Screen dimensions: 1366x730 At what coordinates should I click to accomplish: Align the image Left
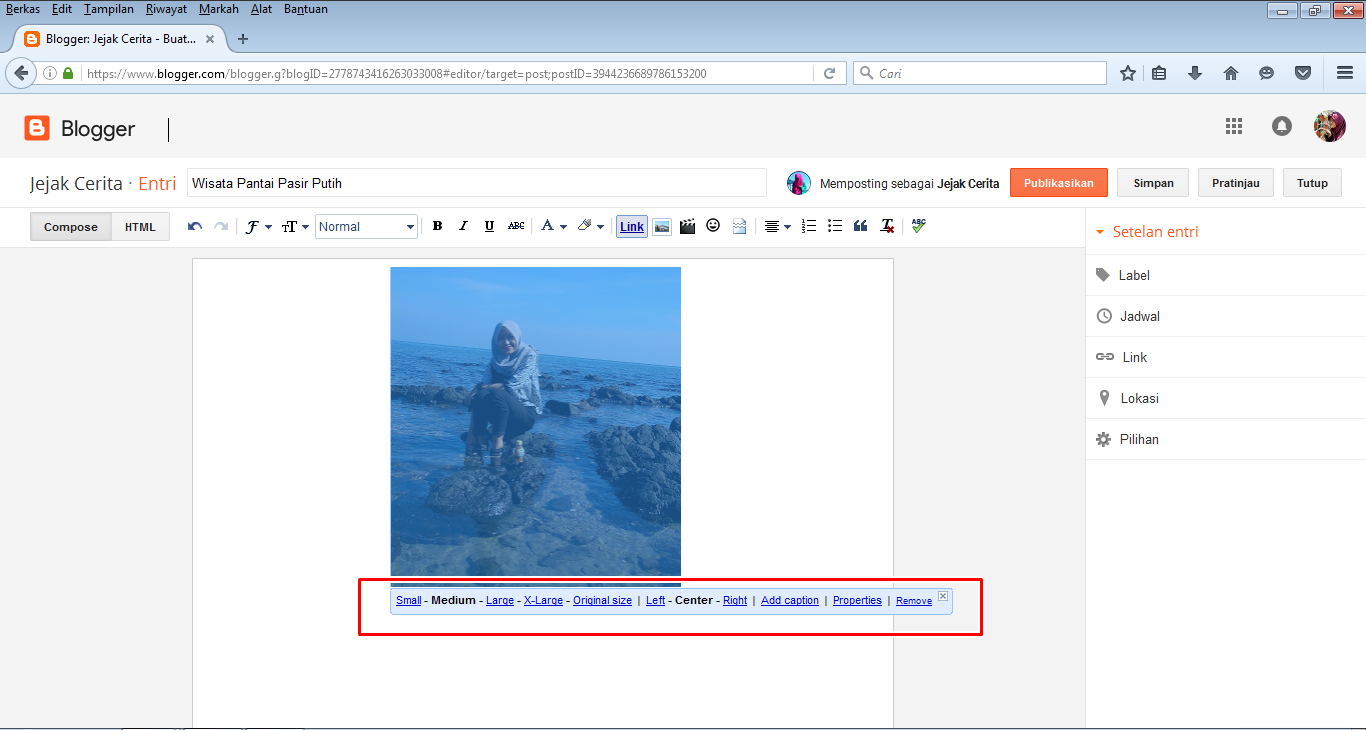pyautogui.click(x=655, y=601)
